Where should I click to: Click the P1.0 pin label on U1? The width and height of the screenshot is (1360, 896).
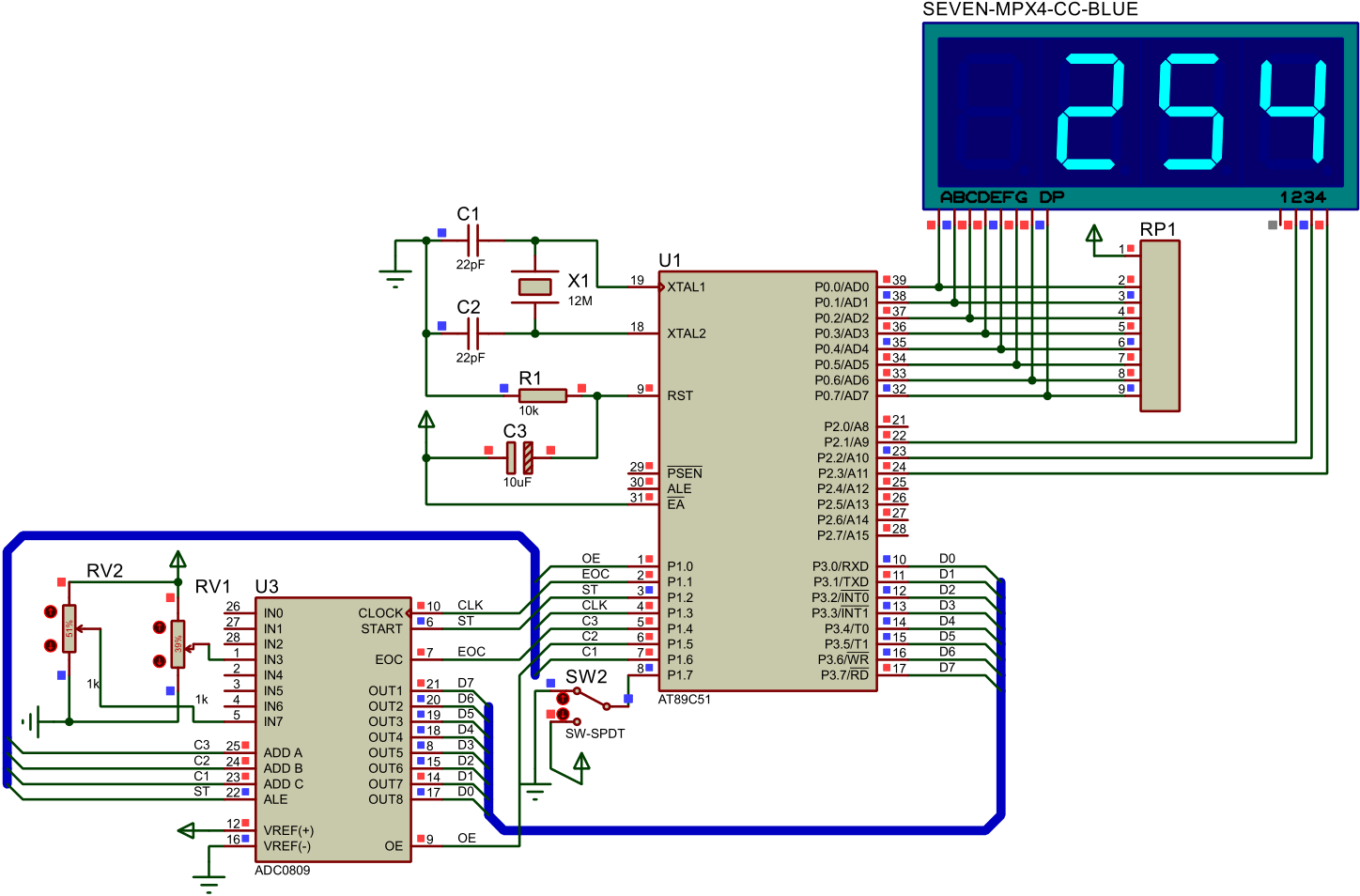point(680,566)
